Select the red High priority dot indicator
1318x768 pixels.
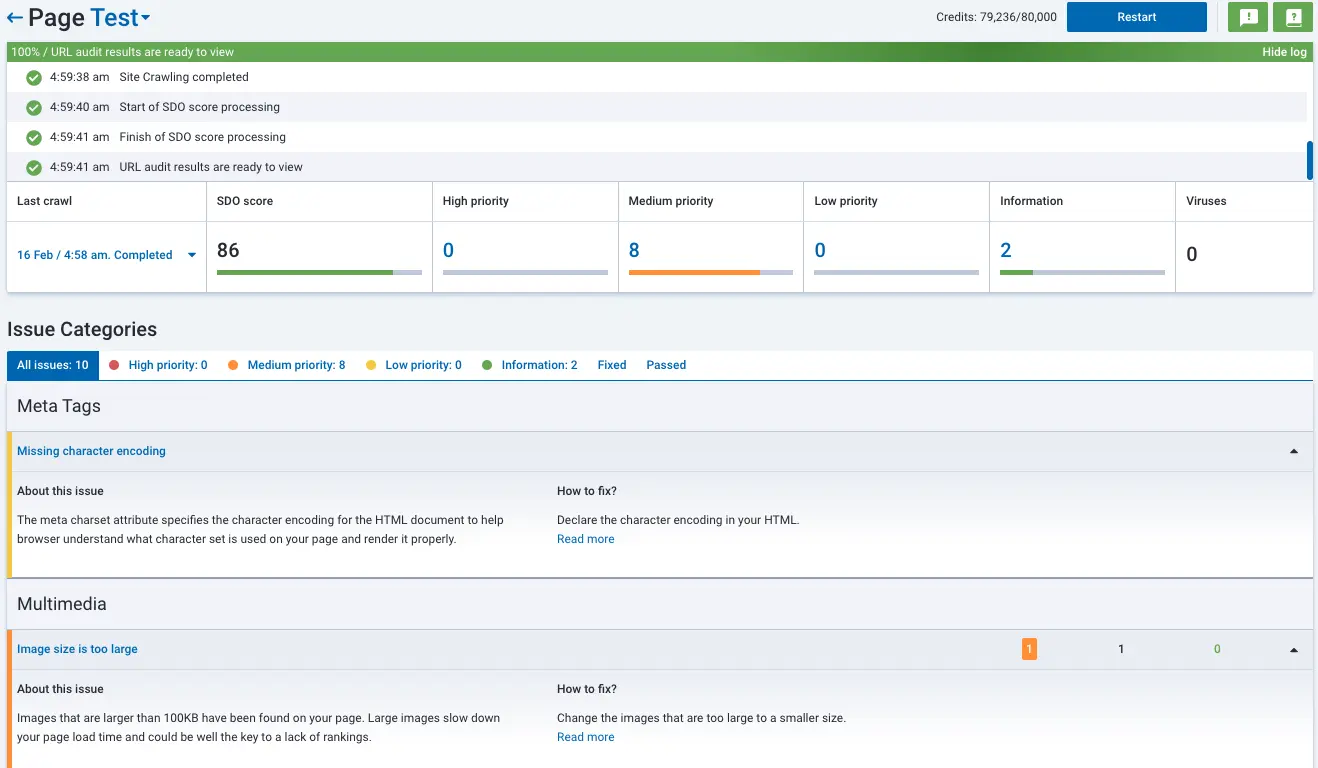(114, 365)
